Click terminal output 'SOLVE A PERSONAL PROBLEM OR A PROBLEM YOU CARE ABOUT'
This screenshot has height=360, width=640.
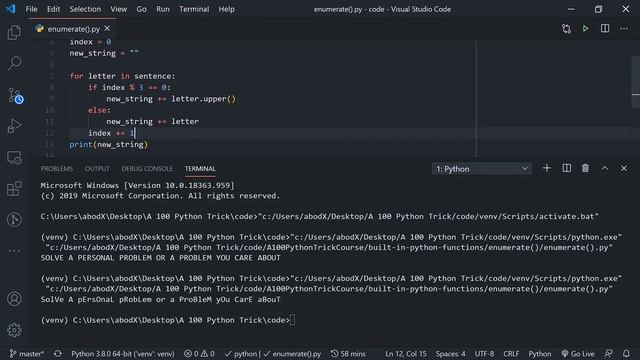point(160,258)
